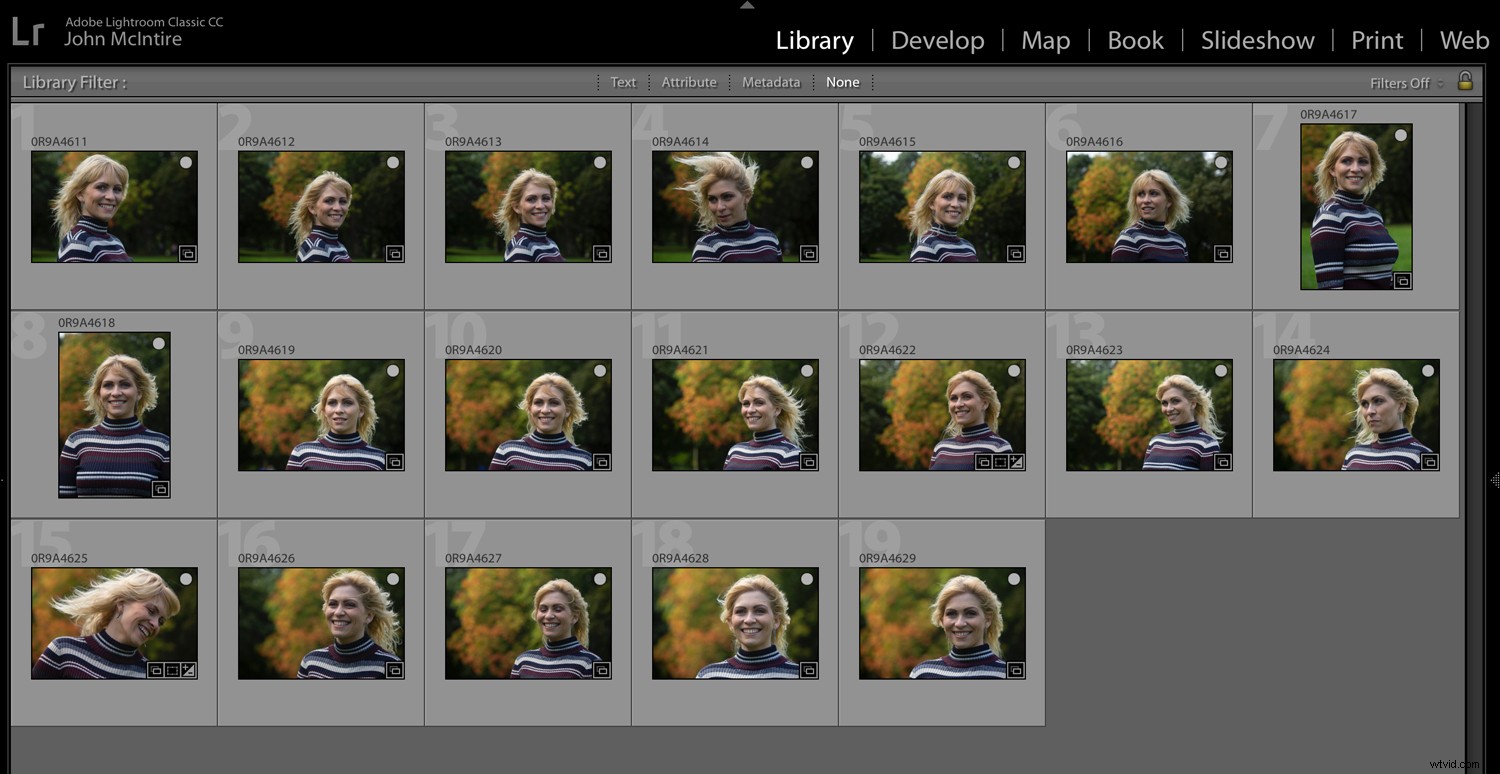The width and height of the screenshot is (1500, 774).
Task: Click the collection badge on photo 0R9A4615
Action: [1014, 253]
